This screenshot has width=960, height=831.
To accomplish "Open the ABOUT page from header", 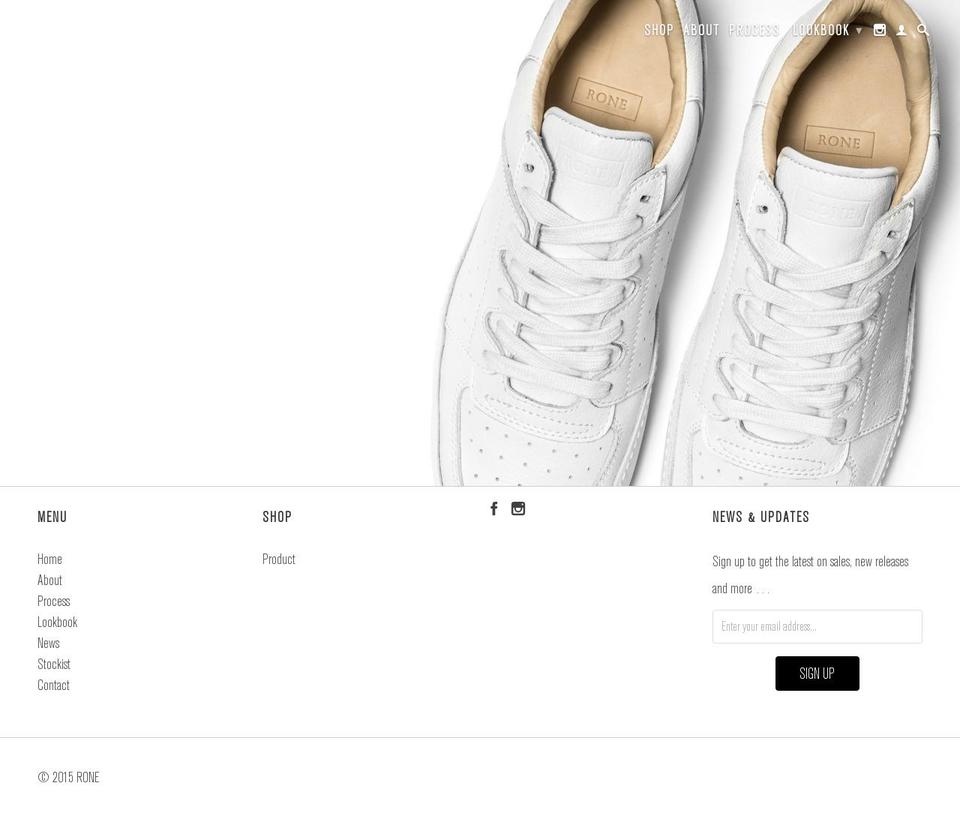I will click(700, 30).
